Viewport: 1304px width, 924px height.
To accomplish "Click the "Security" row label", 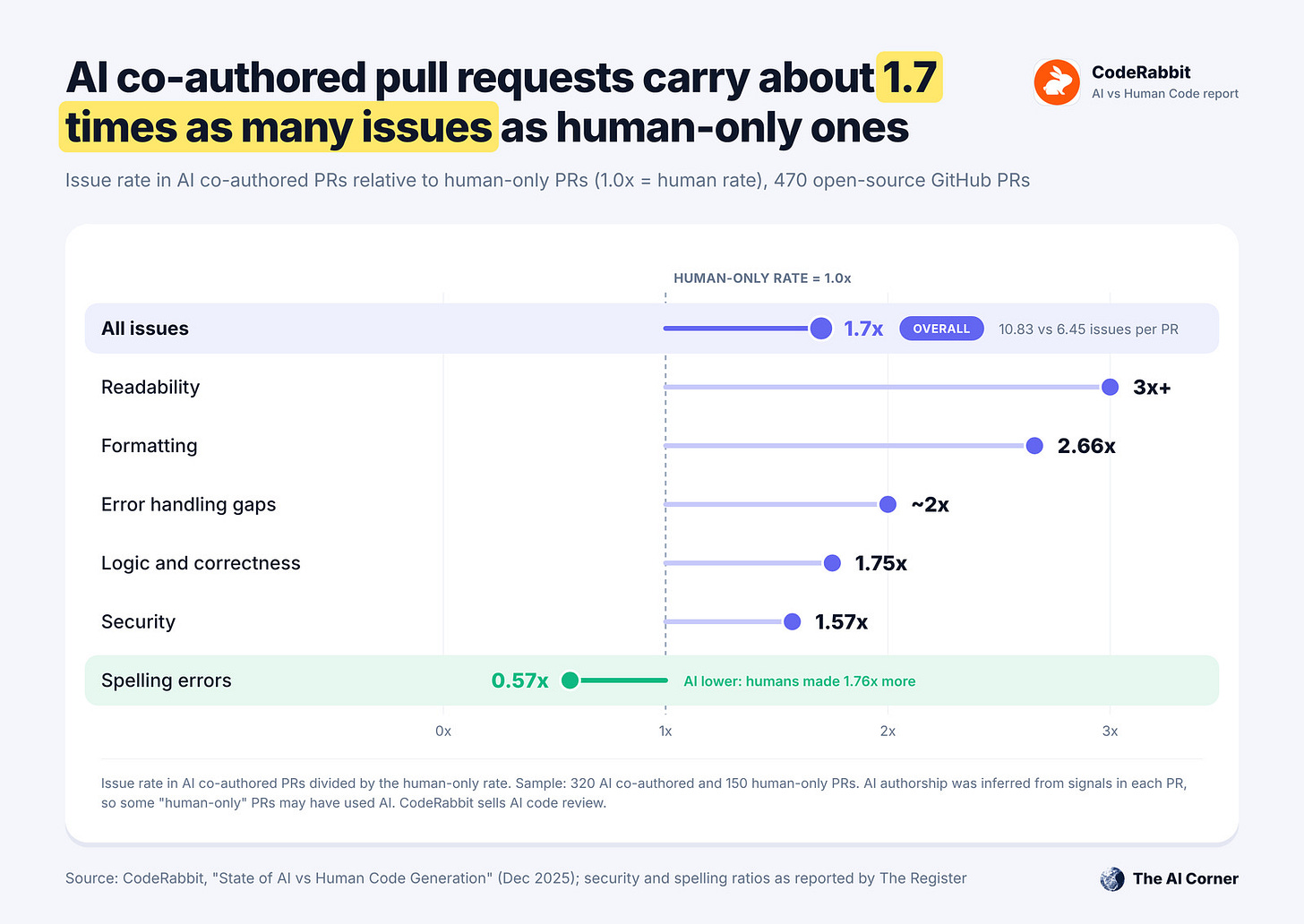I will (138, 621).
